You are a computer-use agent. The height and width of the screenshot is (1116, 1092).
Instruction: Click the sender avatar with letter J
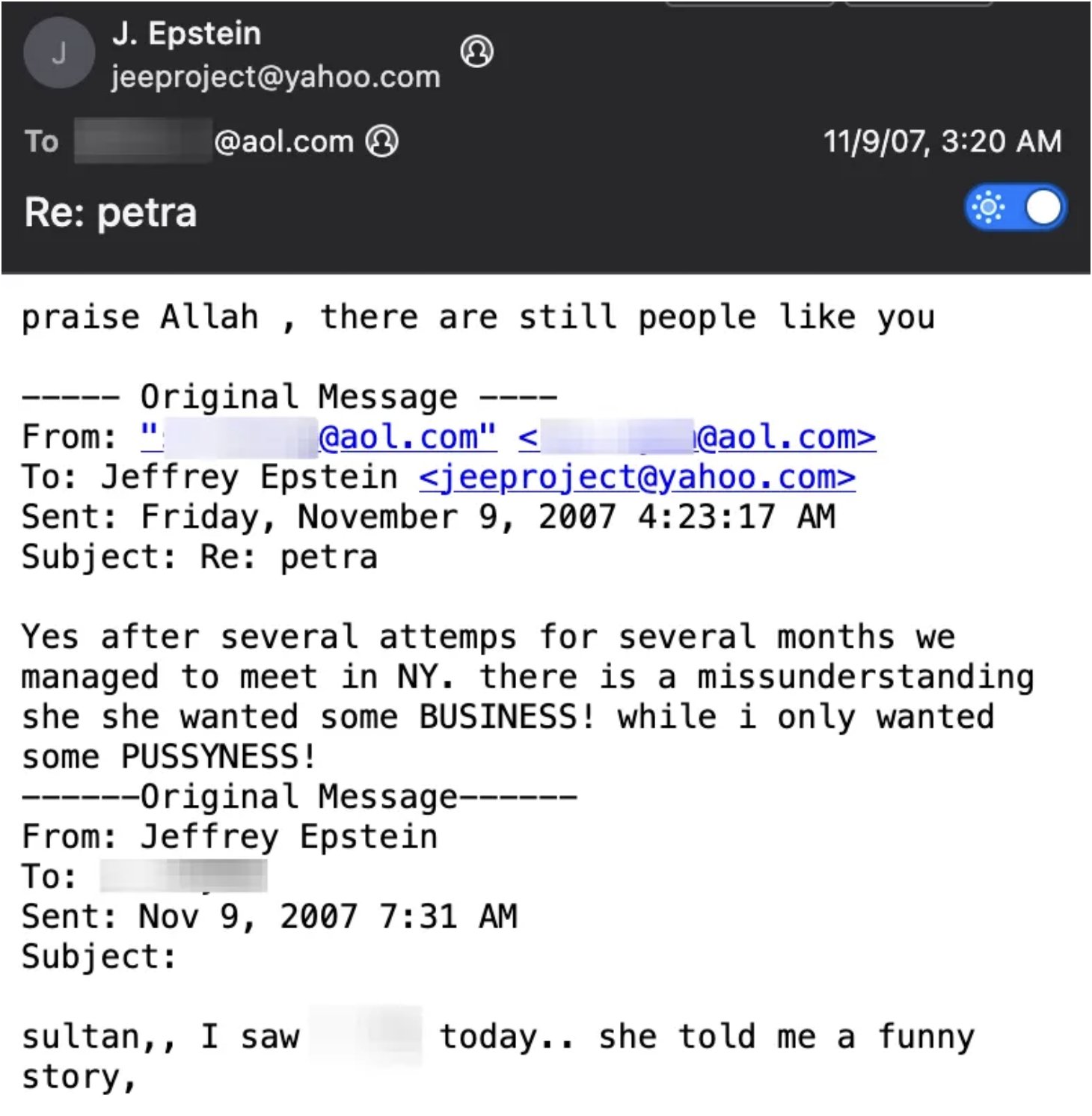coord(58,54)
